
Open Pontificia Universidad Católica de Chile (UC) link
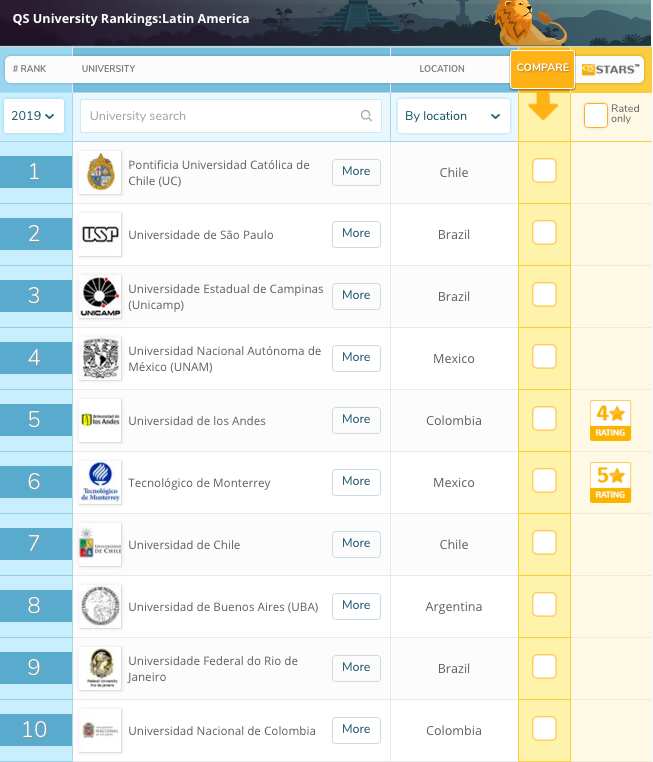point(219,173)
